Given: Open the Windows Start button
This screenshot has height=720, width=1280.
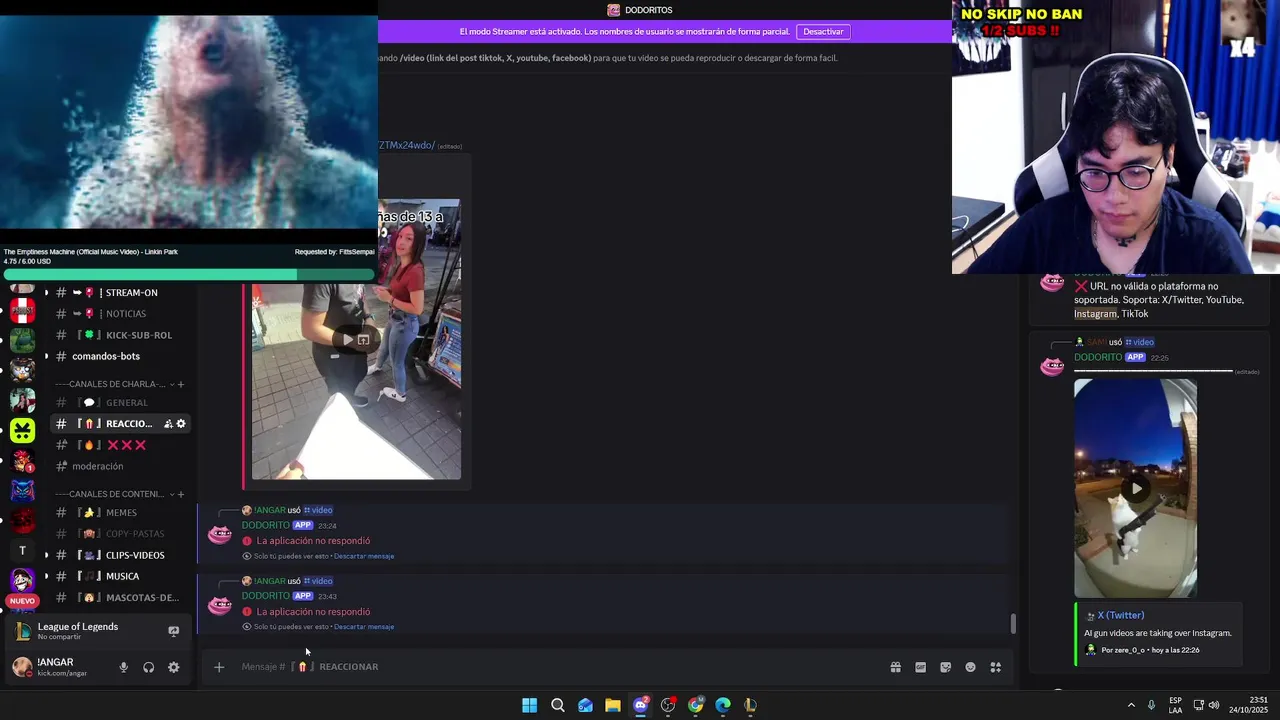Looking at the screenshot, I should [x=529, y=705].
